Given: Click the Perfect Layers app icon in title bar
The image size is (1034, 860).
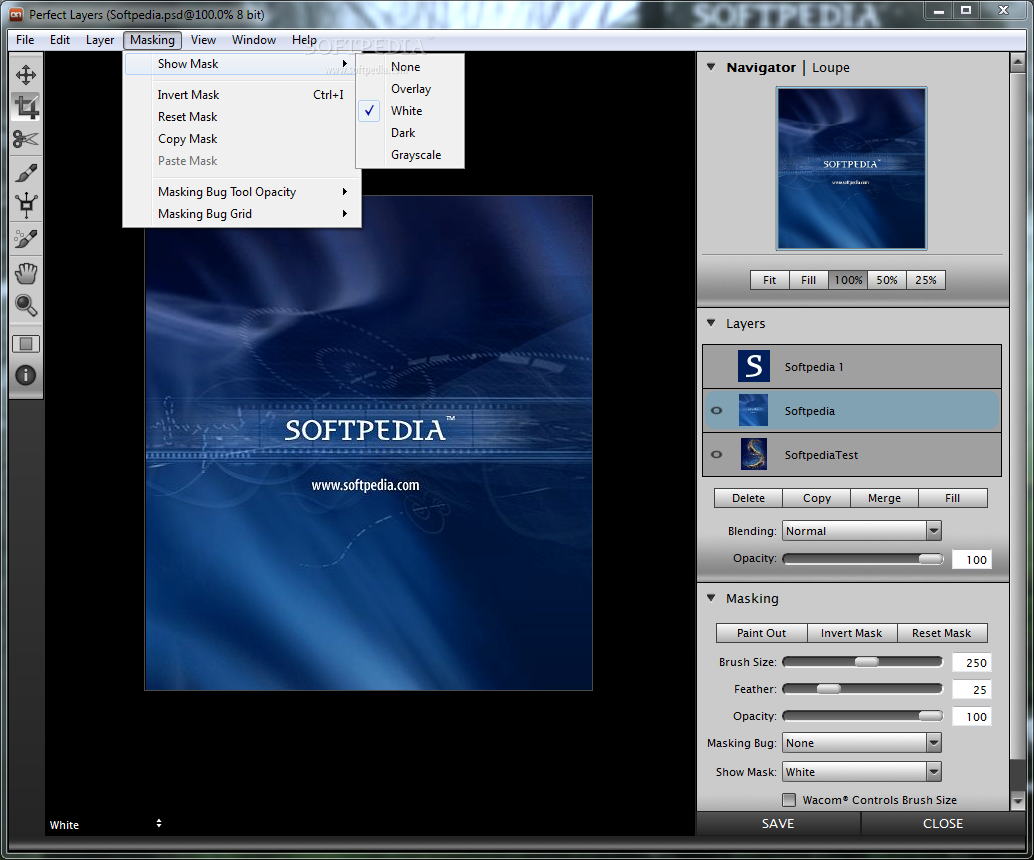Looking at the screenshot, I should click(x=16, y=14).
